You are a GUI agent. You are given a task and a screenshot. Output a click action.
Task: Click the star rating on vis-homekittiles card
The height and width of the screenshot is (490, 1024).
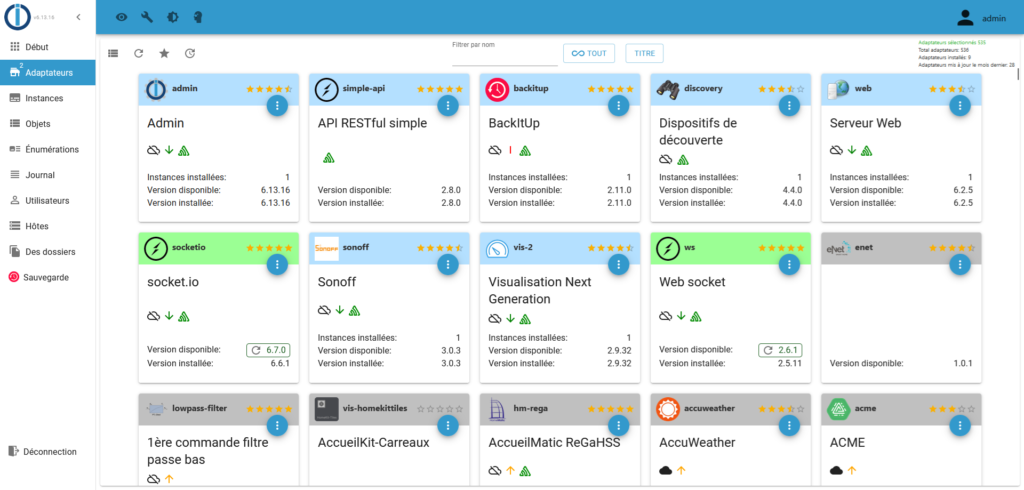pos(440,409)
